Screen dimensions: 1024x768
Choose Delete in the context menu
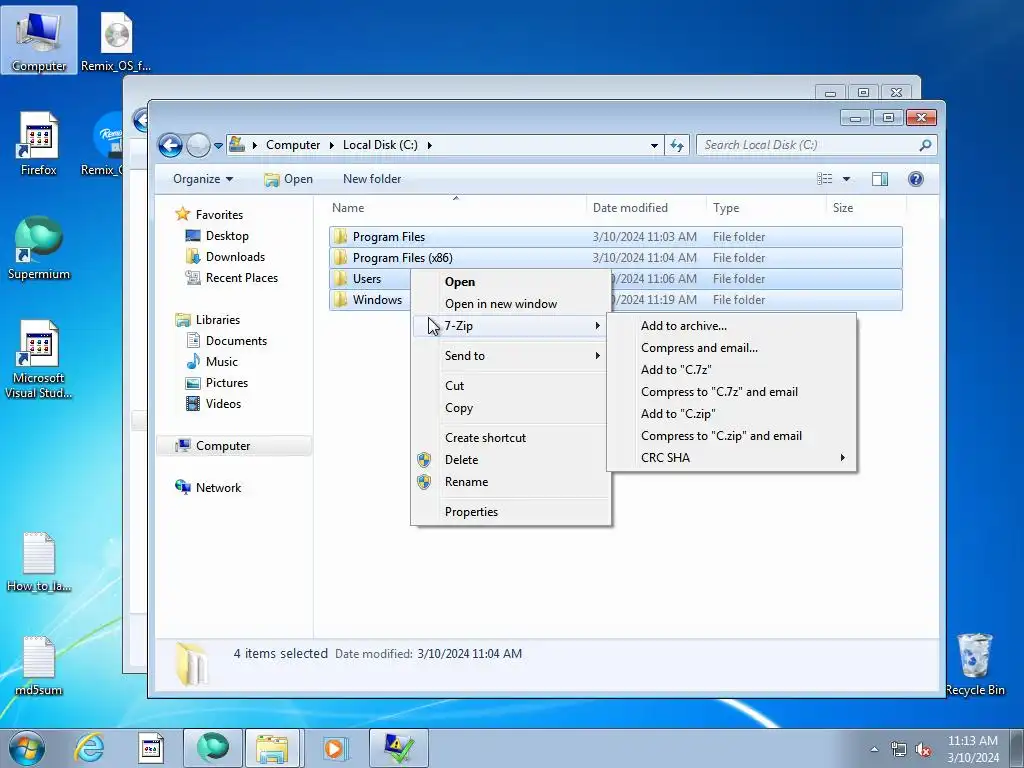click(x=511, y=460)
